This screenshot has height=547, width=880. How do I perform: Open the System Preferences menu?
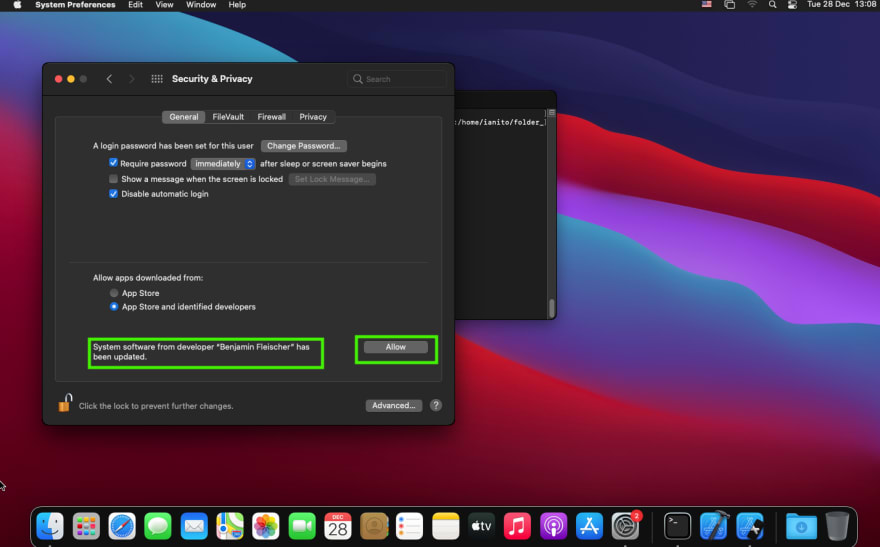(x=75, y=4)
